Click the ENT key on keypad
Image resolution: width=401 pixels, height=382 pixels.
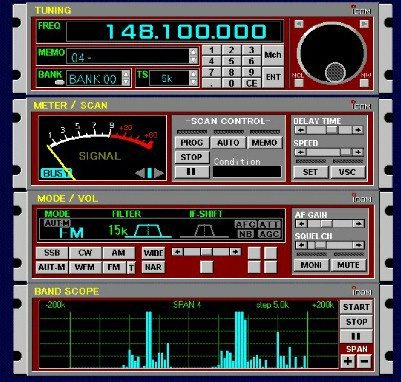click(273, 77)
